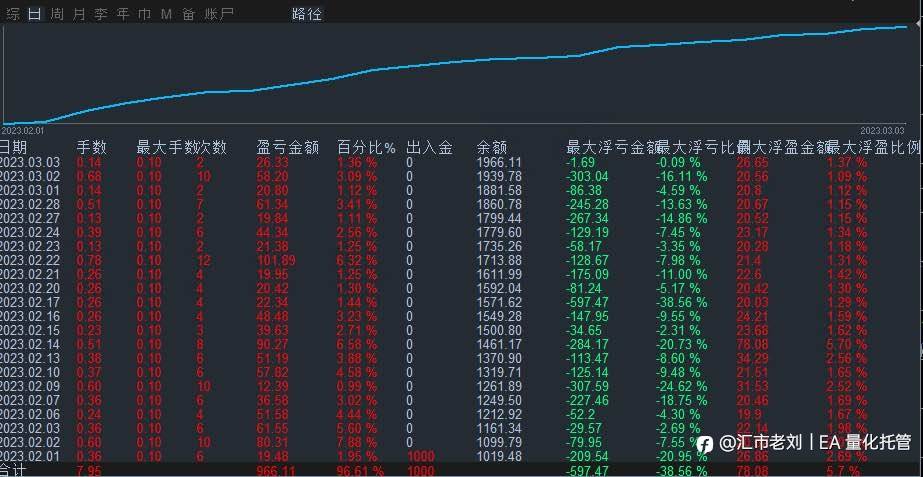The height and width of the screenshot is (477, 923).
Task: Click balance value 1713.88
Action: pos(499,260)
